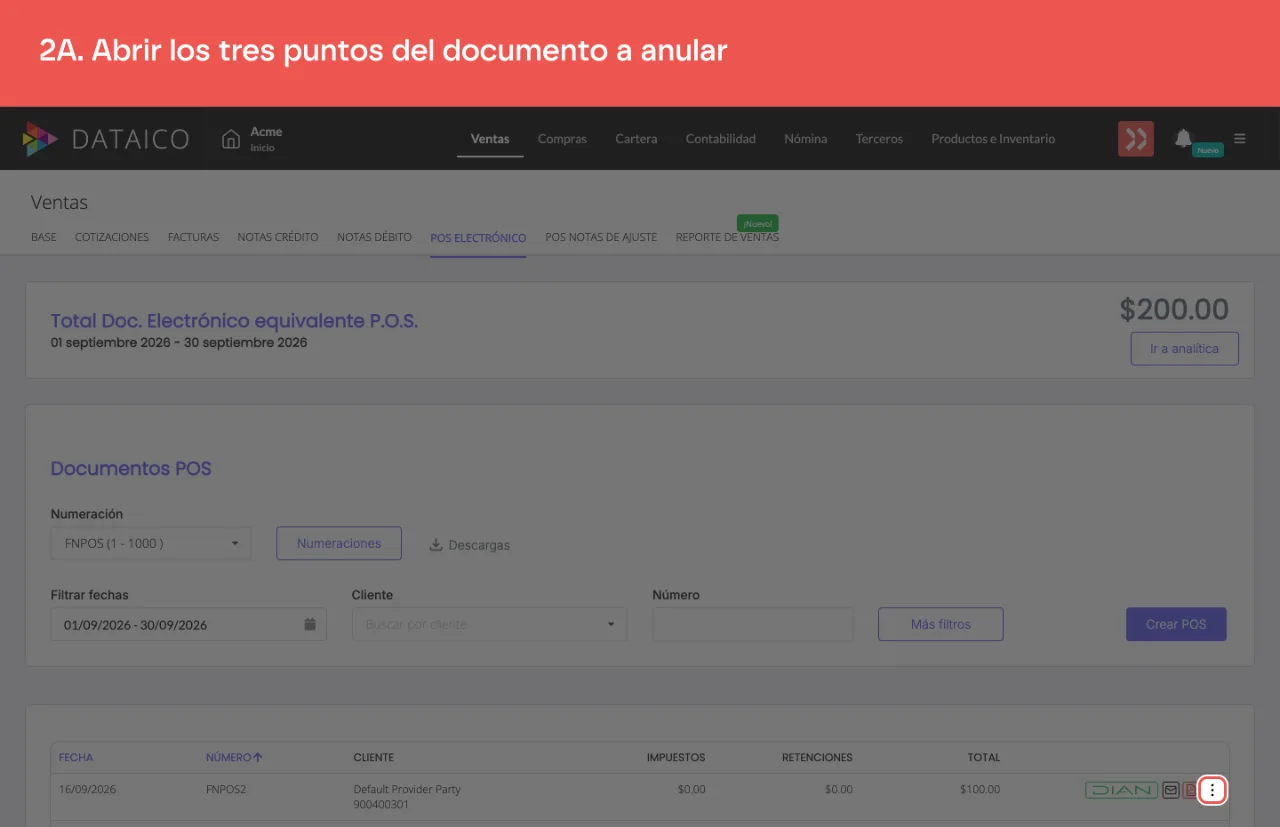Click the envelope email icon for FNPOS2

coord(1171,790)
